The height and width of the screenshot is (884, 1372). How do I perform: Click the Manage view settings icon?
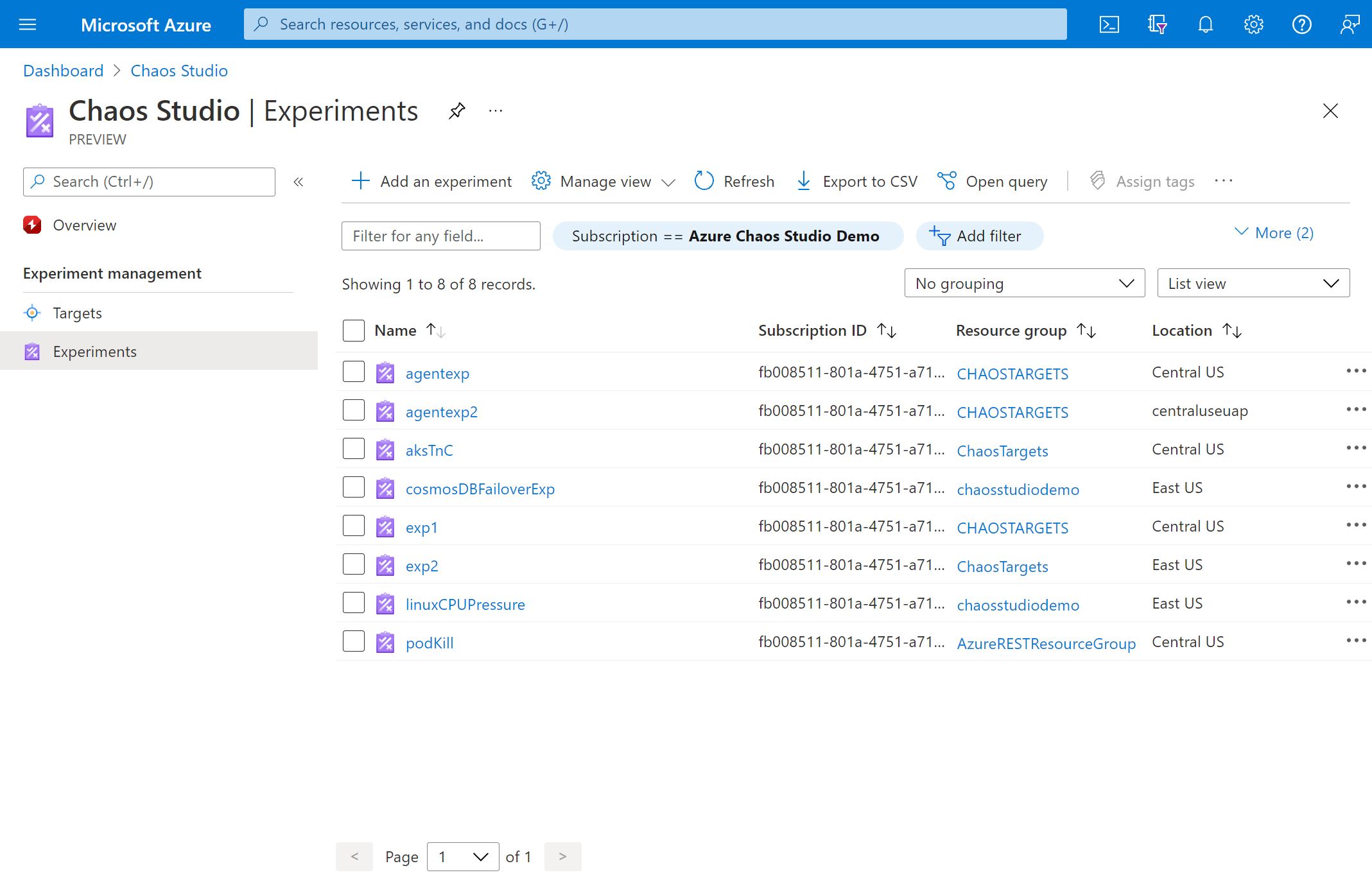pyautogui.click(x=542, y=181)
